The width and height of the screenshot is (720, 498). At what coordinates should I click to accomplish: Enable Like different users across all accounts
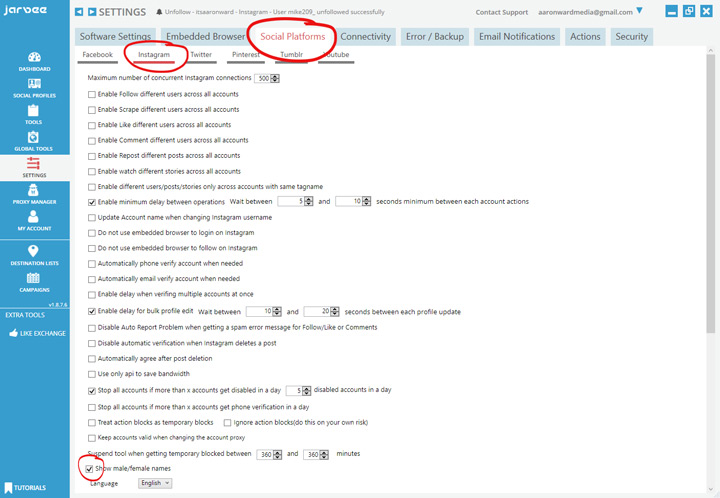[x=92, y=125]
